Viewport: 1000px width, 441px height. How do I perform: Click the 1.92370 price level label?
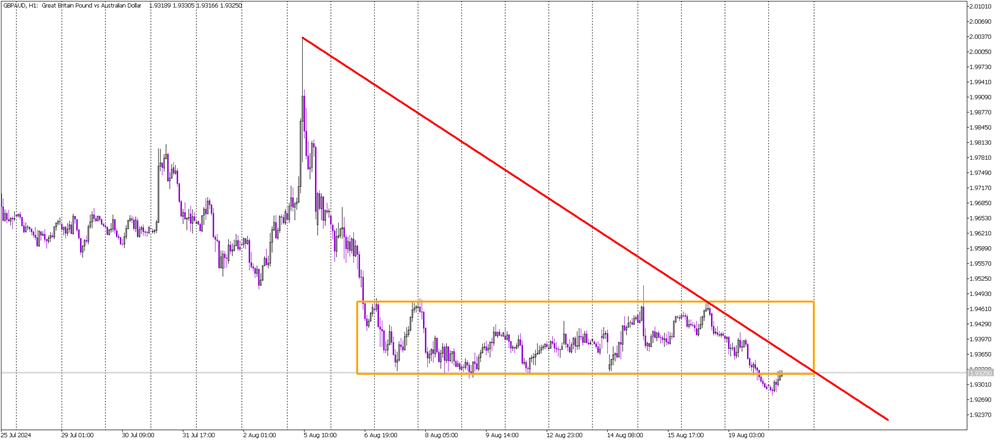982,415
